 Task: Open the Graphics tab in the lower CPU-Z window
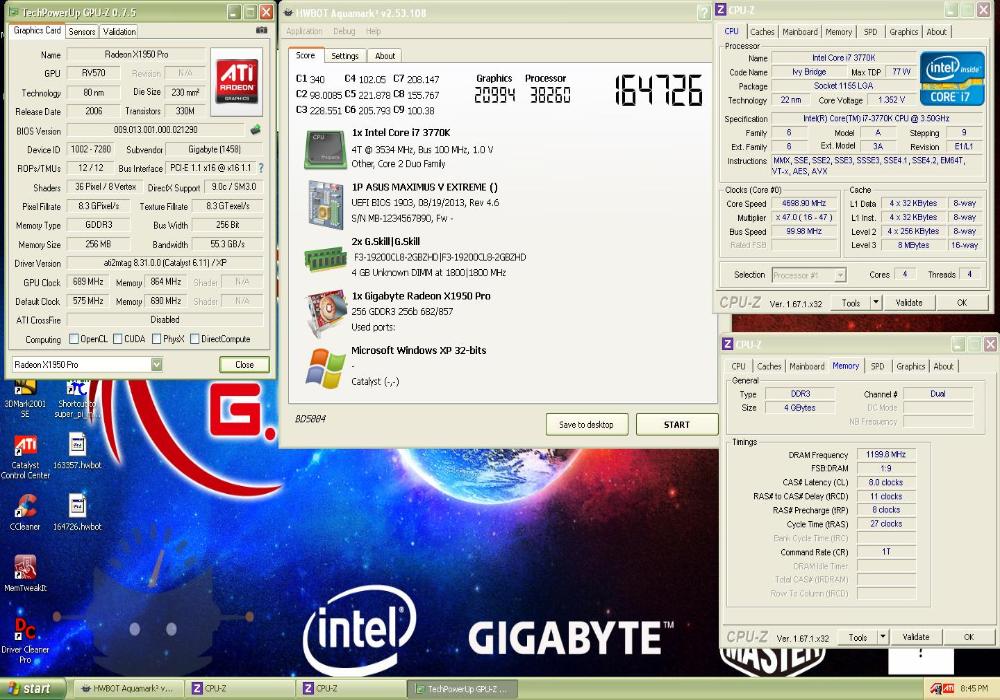pyautogui.click(x=910, y=366)
